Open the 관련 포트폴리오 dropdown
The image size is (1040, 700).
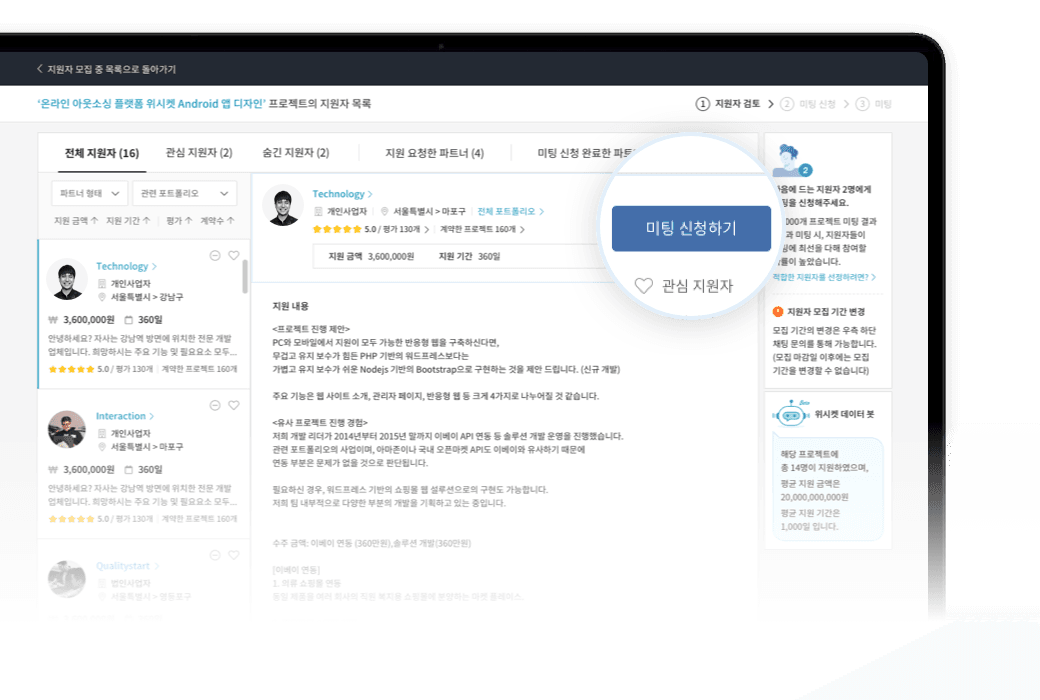(186, 192)
